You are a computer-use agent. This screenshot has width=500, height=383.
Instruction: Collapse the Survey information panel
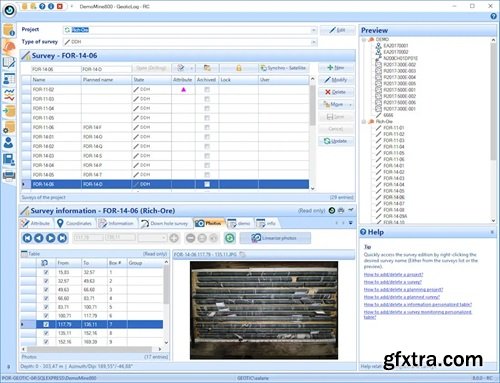(351, 210)
